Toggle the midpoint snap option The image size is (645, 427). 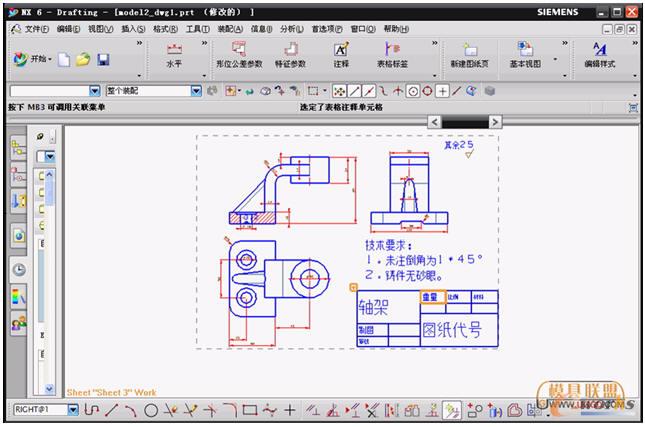tap(369, 91)
